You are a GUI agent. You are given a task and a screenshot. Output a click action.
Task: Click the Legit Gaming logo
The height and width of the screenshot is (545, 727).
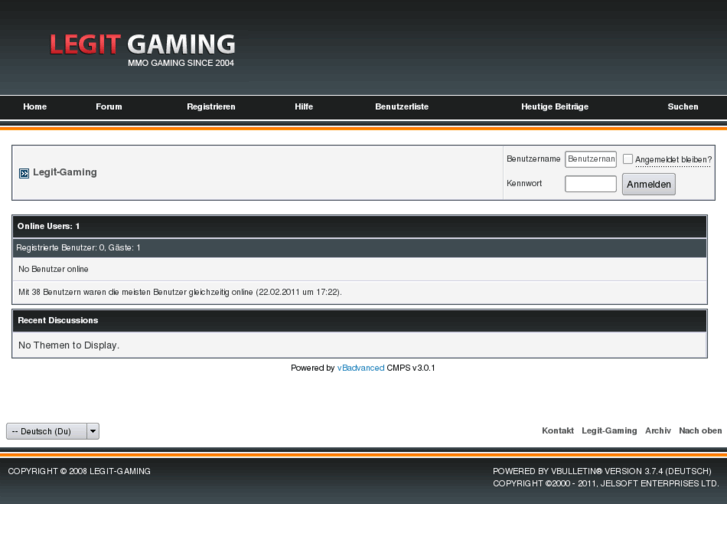click(x=142, y=50)
